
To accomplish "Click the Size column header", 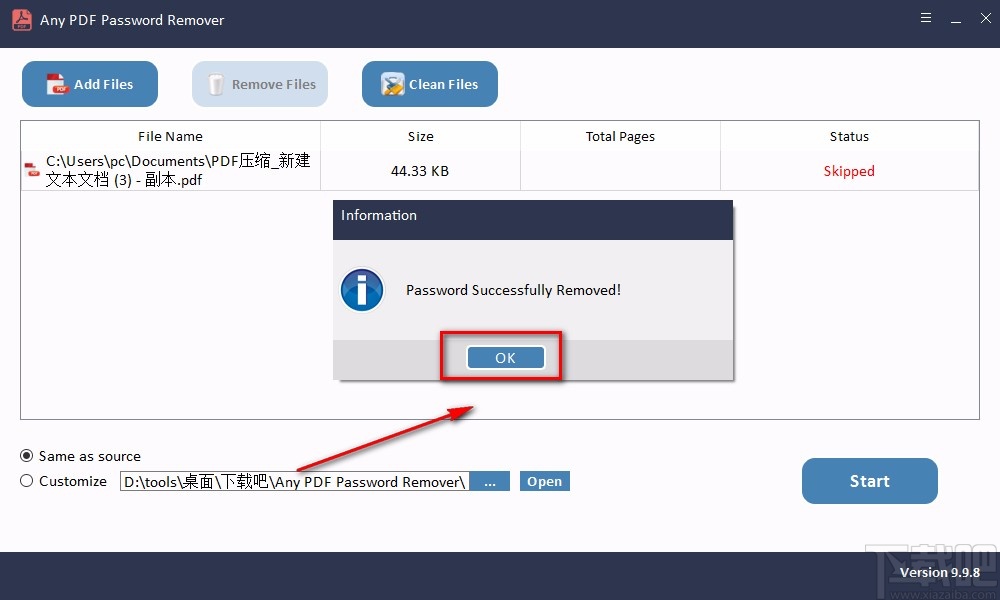I will 420,136.
